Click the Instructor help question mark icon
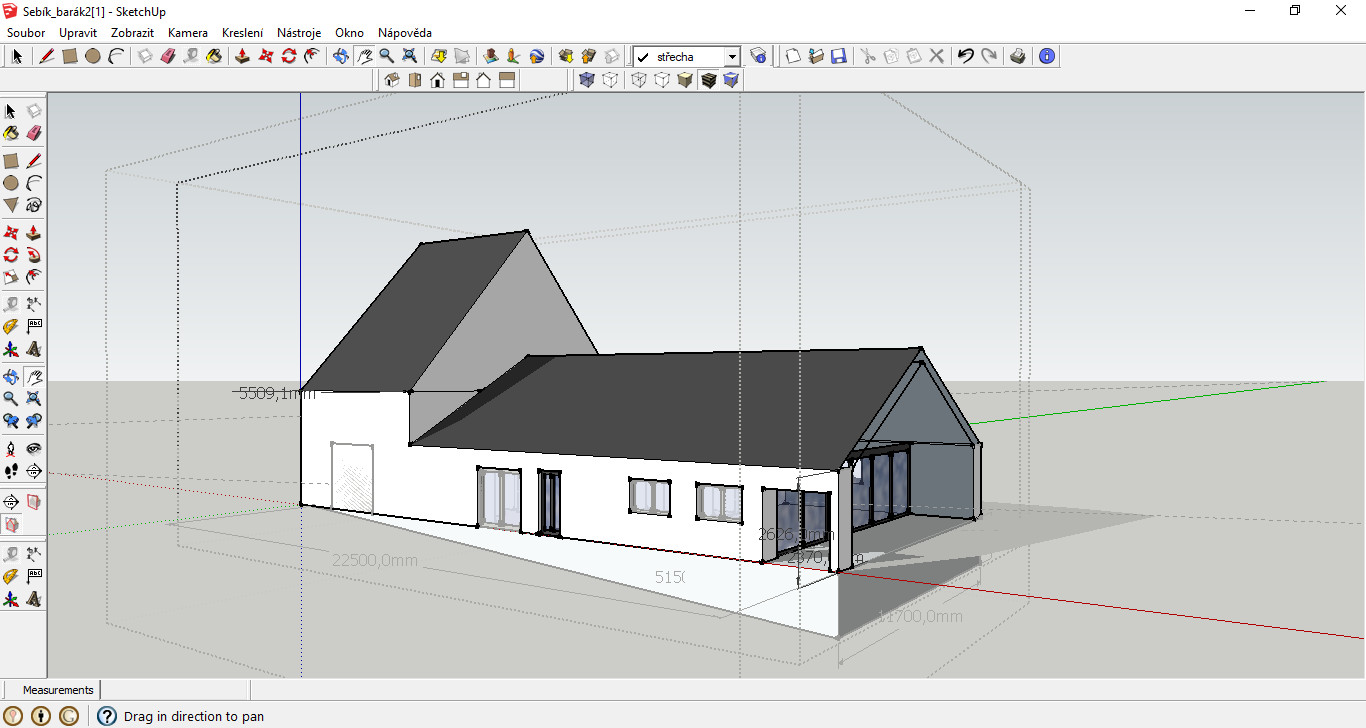The image size is (1366, 728). (107, 716)
